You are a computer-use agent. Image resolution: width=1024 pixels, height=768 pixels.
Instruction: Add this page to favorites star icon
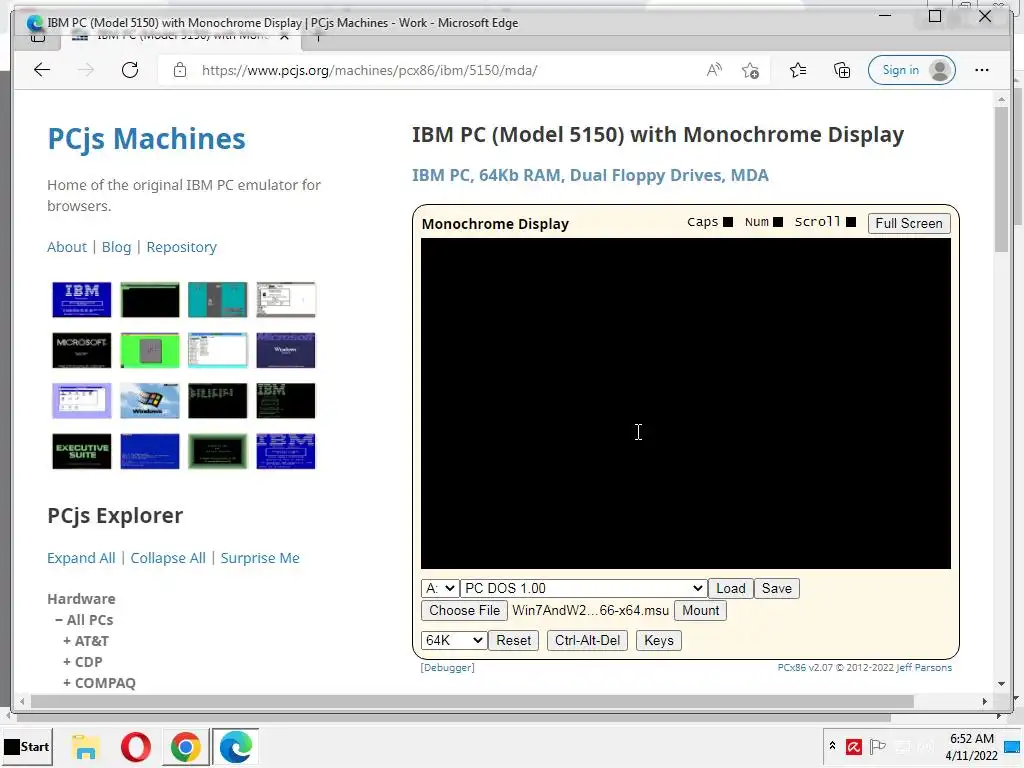[750, 70]
